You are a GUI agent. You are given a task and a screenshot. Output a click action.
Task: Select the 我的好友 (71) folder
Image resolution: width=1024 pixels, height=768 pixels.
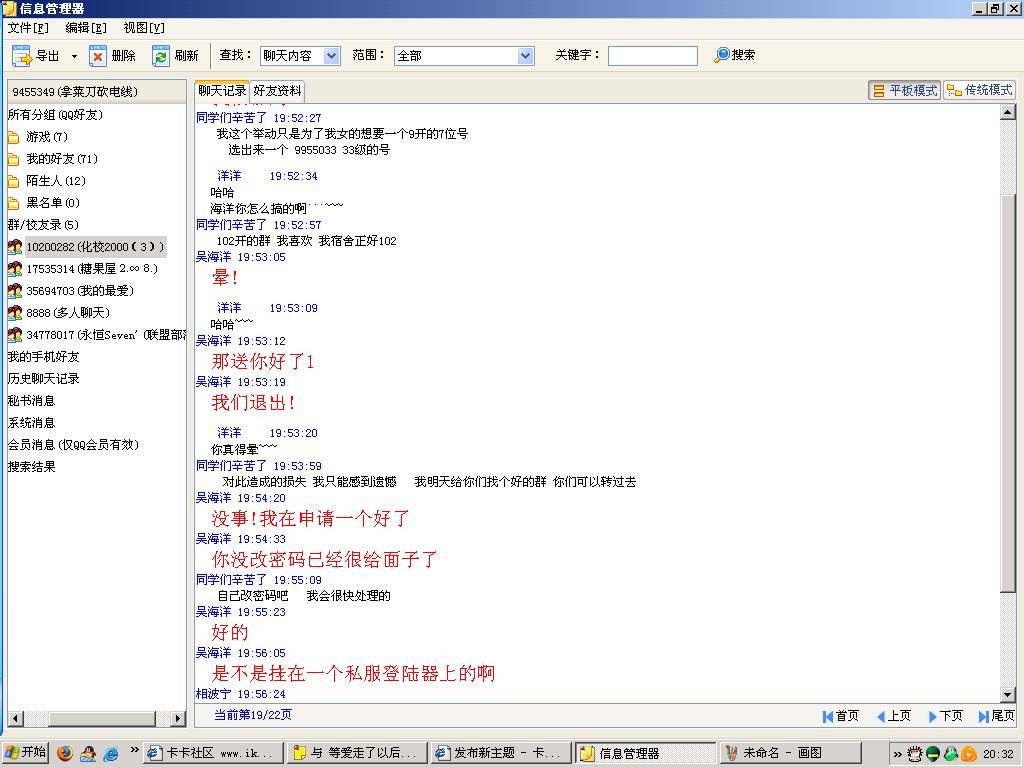tap(61, 159)
